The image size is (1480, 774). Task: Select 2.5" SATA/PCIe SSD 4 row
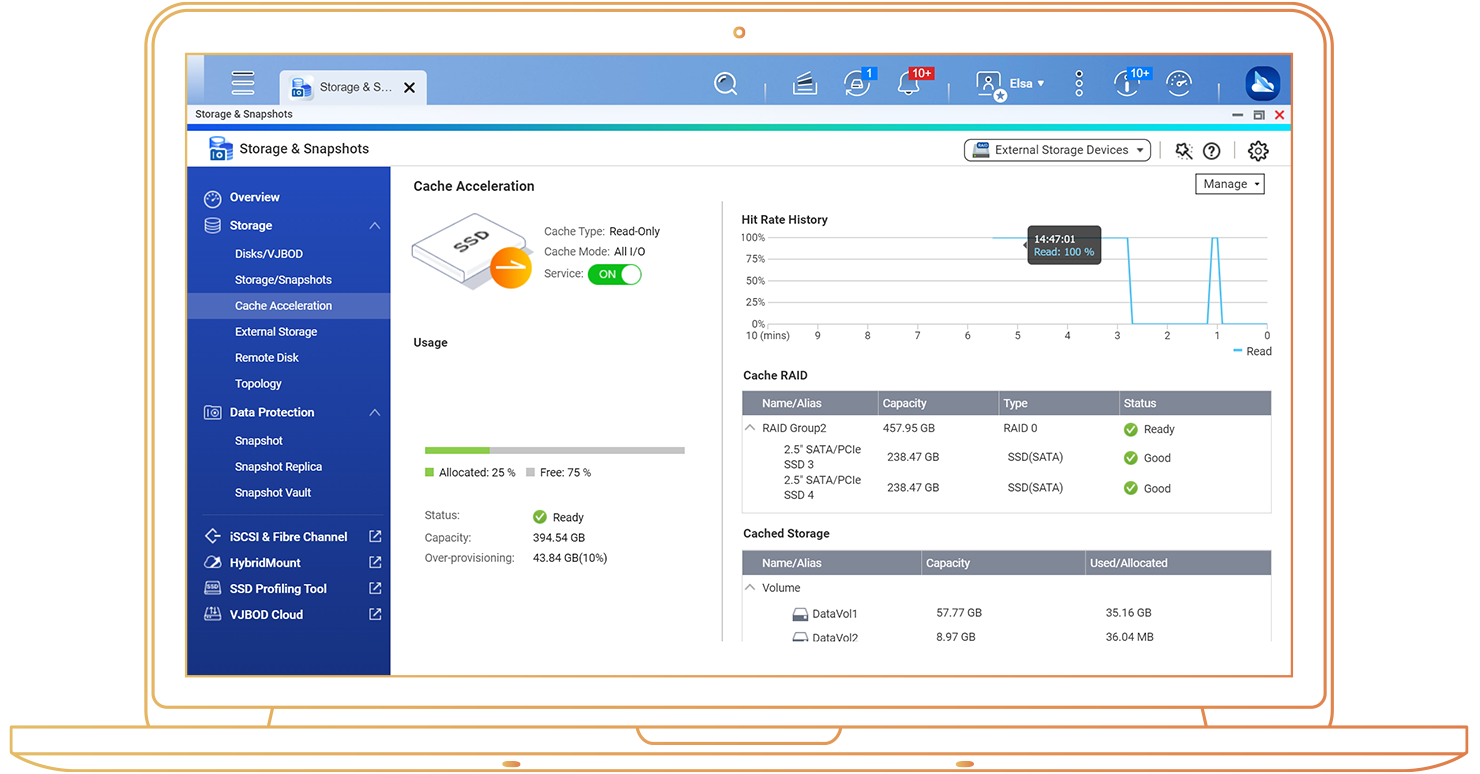(x=1007, y=488)
